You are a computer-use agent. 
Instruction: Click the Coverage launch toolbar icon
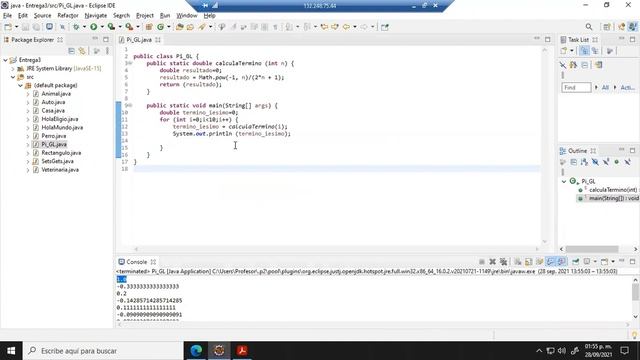111,27
